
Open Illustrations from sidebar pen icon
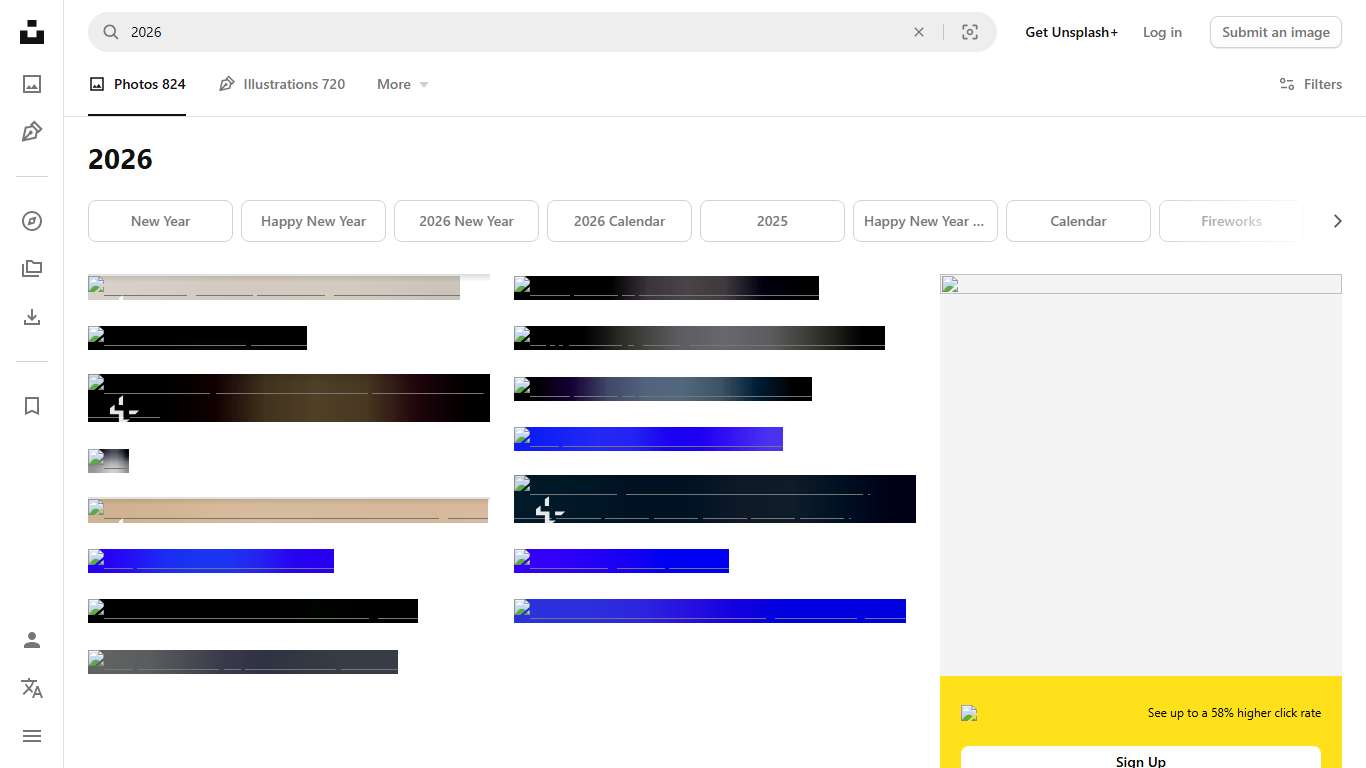32,132
